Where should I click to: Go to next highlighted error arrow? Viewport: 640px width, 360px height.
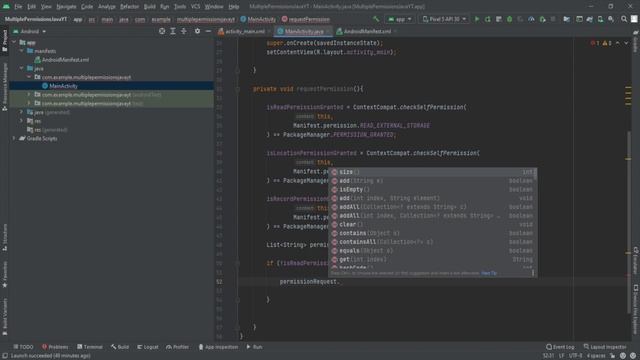point(626,43)
